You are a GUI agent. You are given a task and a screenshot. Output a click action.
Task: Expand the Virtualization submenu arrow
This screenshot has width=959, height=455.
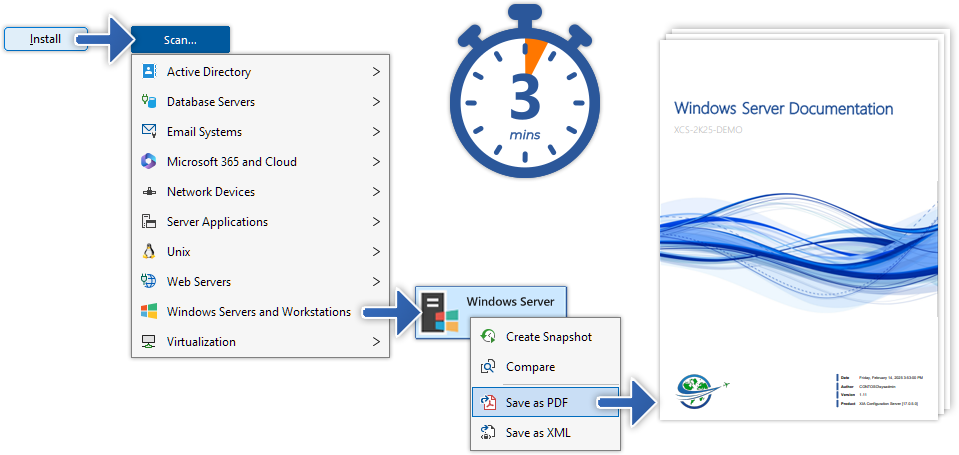(376, 341)
